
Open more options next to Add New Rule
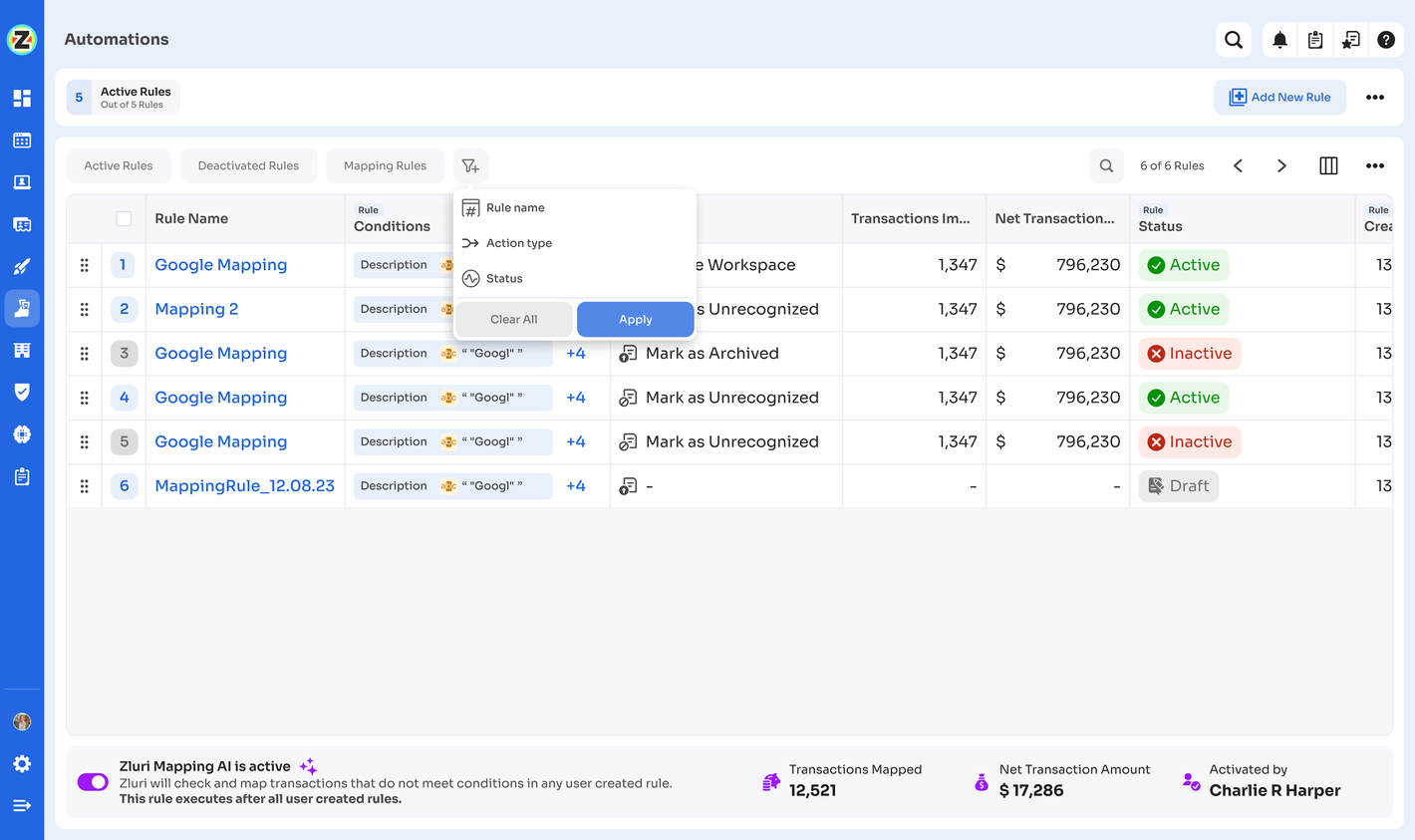click(1375, 97)
